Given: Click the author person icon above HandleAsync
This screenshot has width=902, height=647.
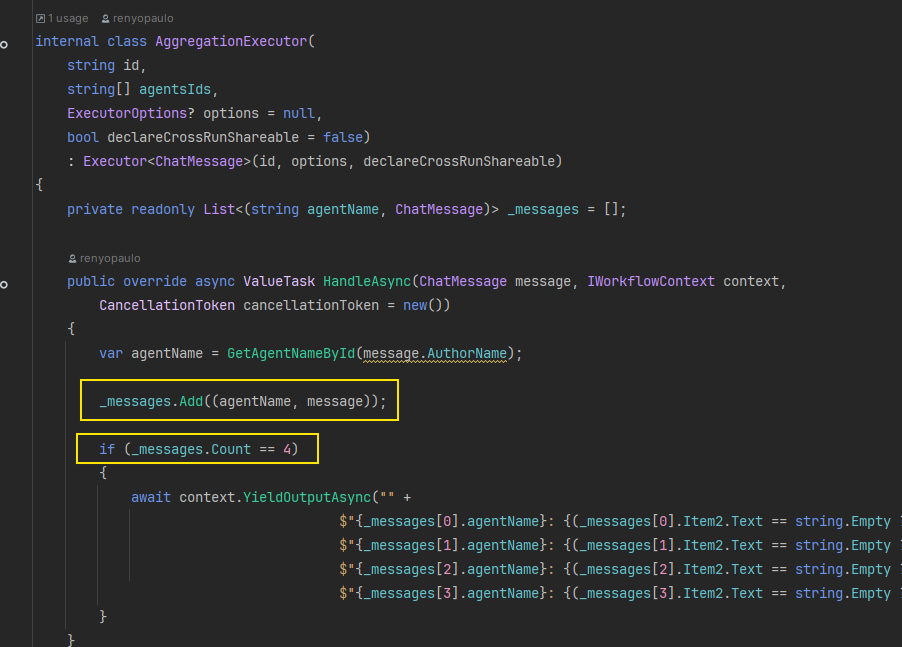Looking at the screenshot, I should click(72, 258).
